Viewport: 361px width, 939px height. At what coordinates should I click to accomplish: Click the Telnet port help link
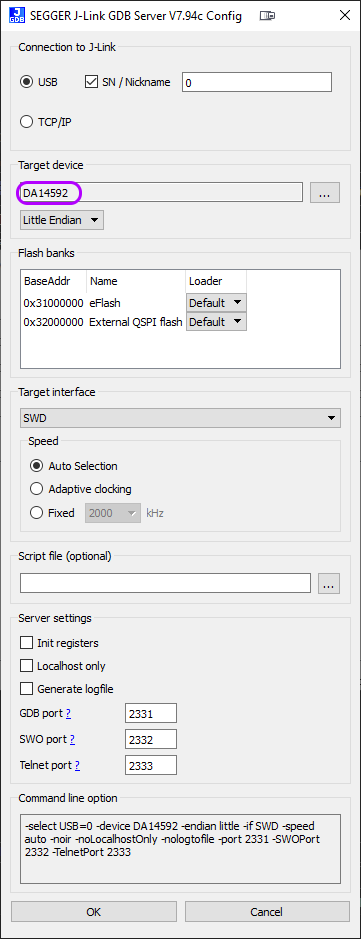[x=77, y=765]
